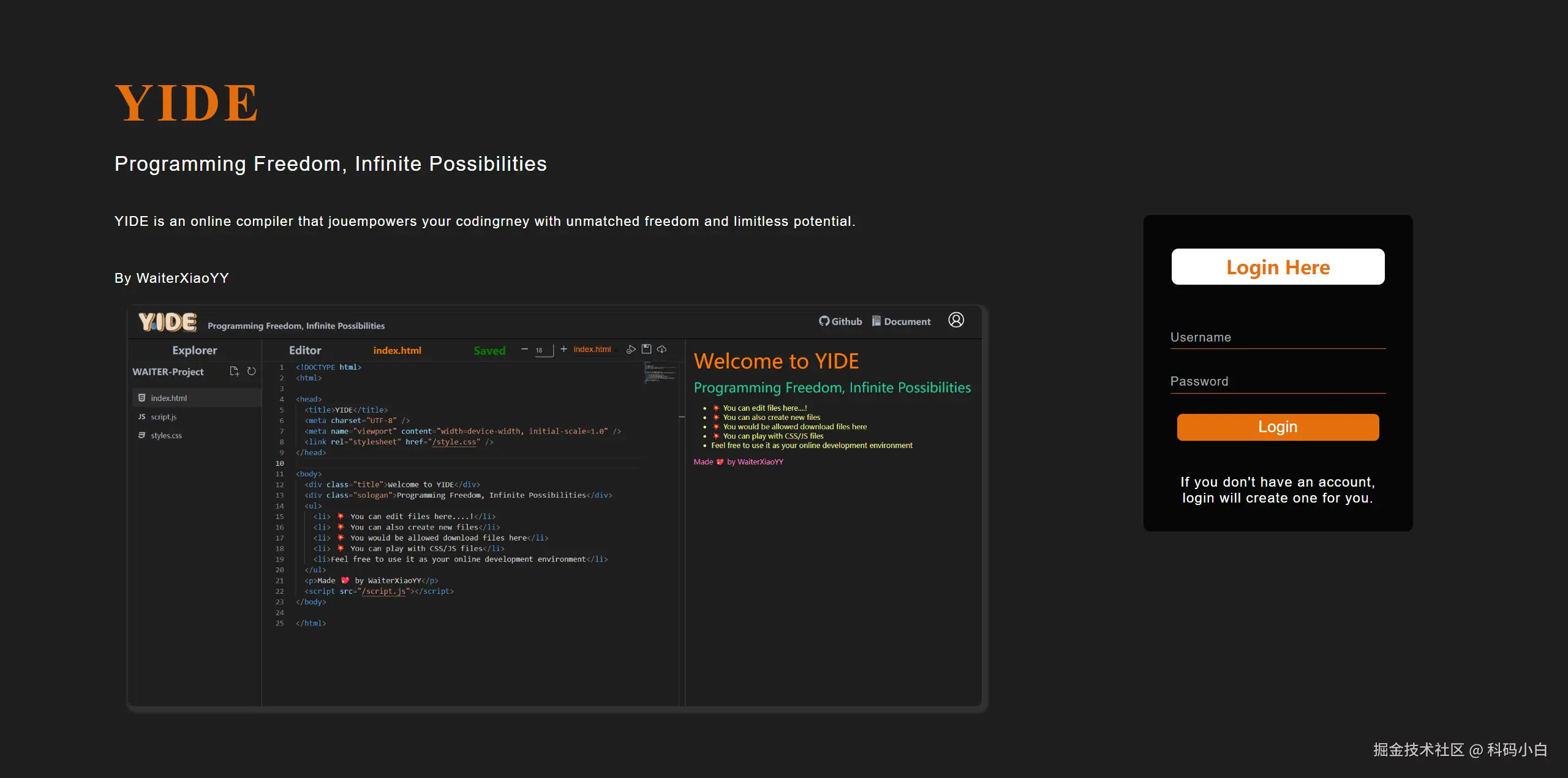This screenshot has height=778, width=1568.
Task: Click the Login Here header button
Action: [x=1278, y=267]
